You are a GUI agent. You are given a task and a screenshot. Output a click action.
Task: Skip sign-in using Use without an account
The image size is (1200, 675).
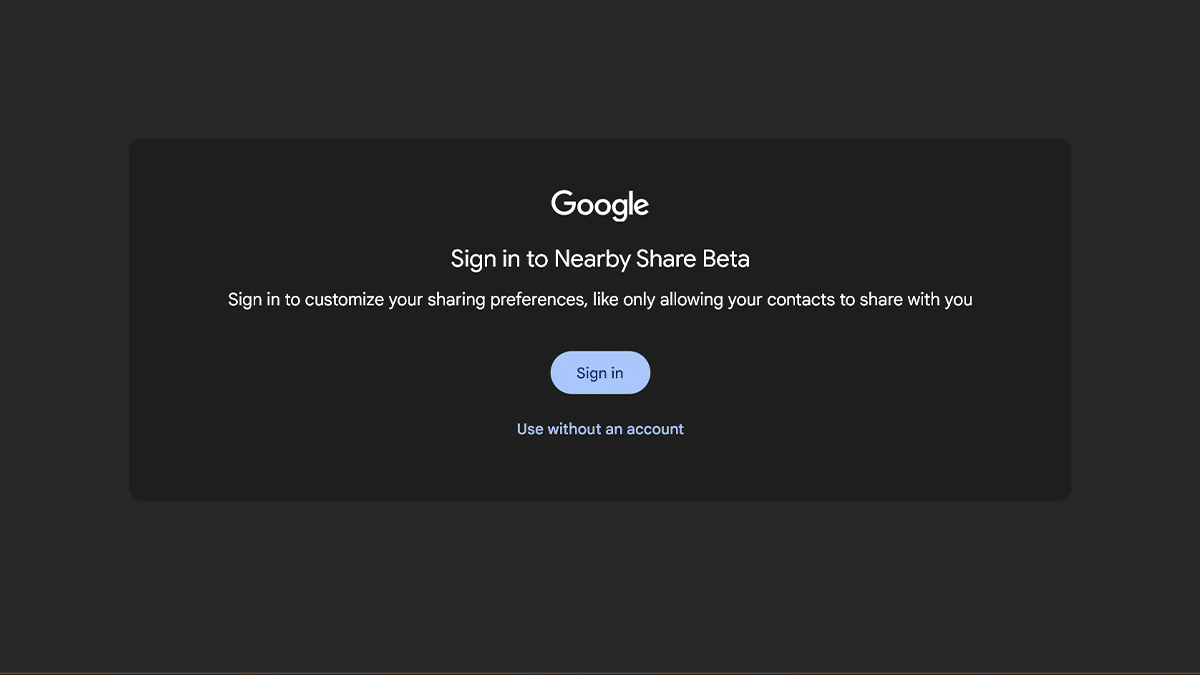click(x=600, y=429)
